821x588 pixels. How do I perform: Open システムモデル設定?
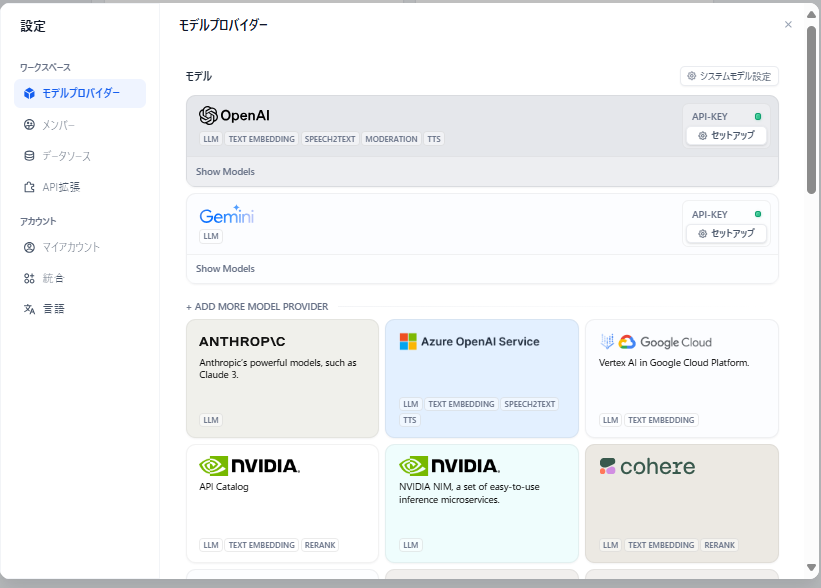pyautogui.click(x=729, y=76)
